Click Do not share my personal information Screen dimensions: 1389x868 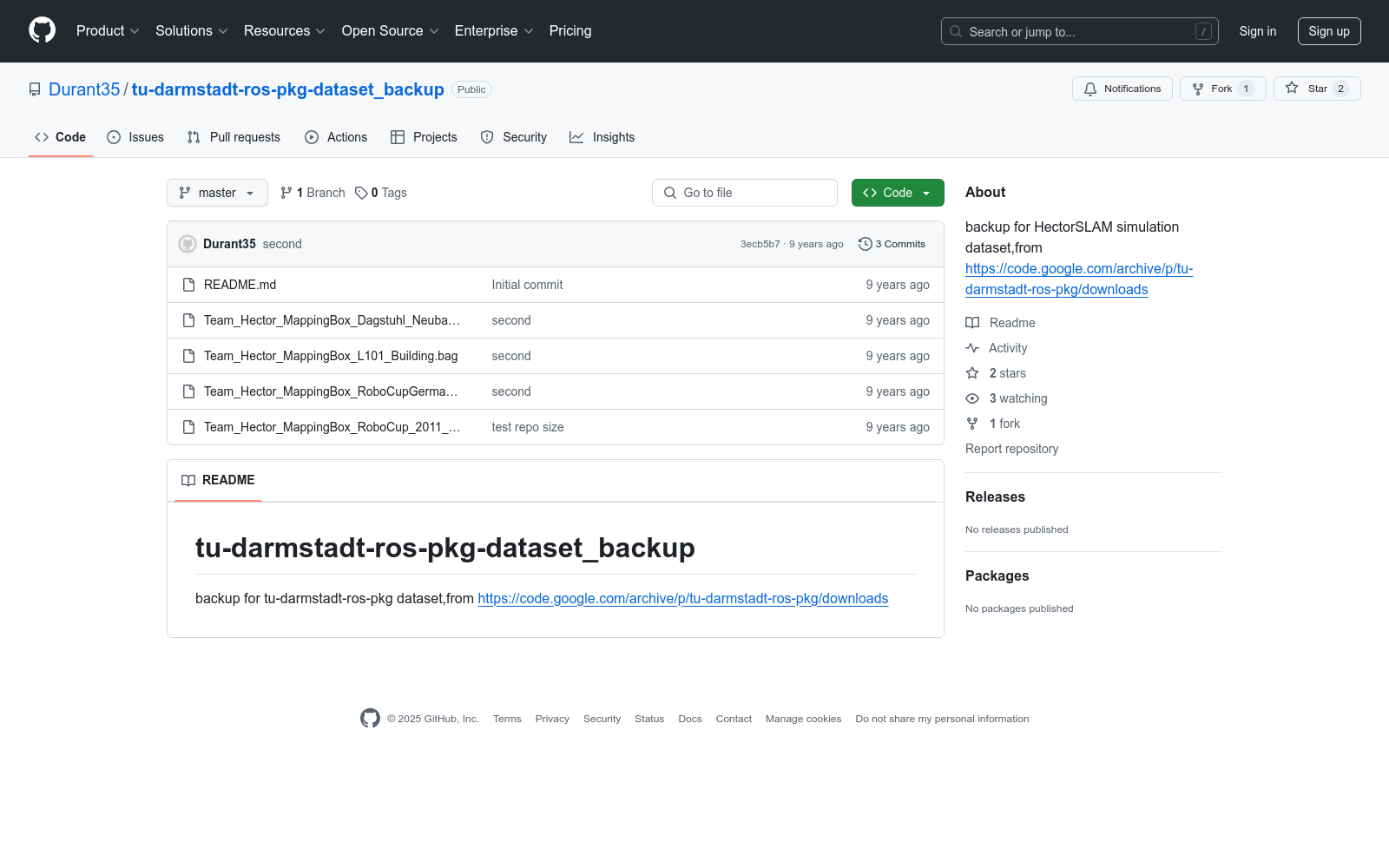coord(942,719)
